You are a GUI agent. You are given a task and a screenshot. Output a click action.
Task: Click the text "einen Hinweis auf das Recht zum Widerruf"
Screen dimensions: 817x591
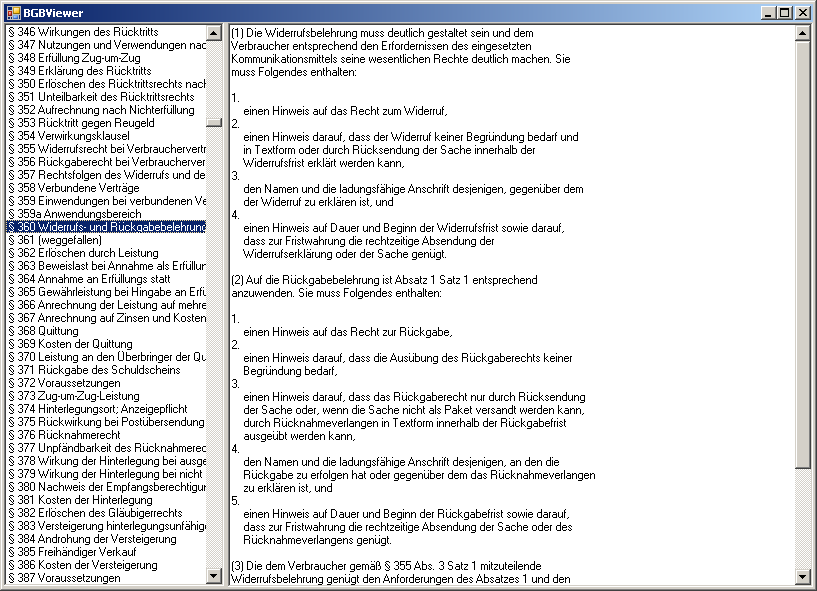(345, 111)
